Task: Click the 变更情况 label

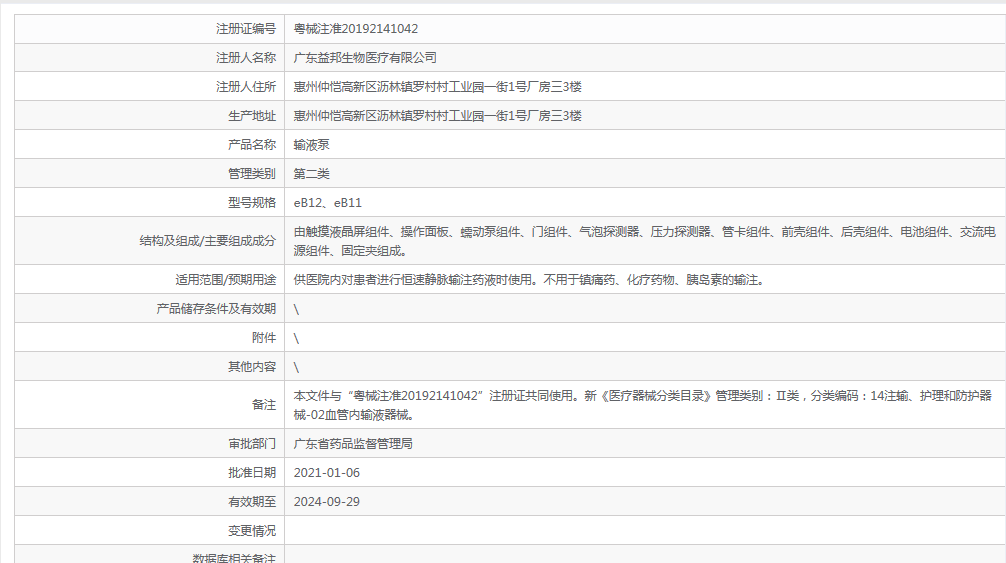Action: tap(252, 531)
